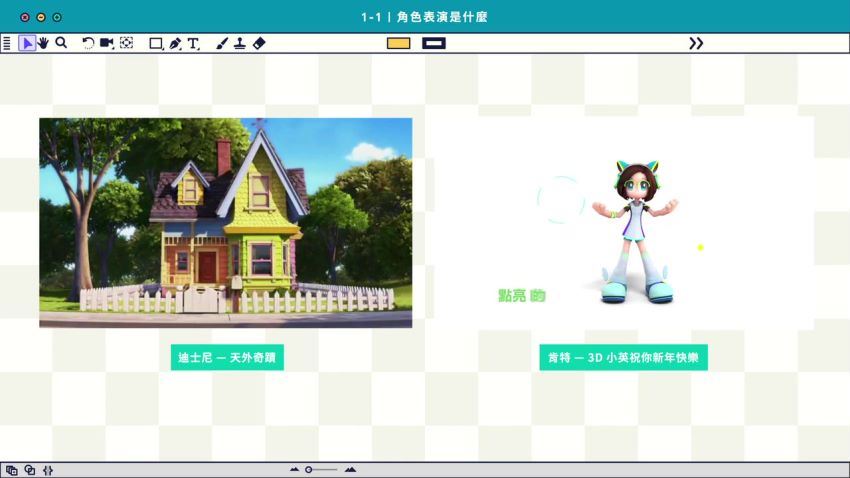Select the Rectangle shape tool
The image size is (850, 478).
point(156,44)
